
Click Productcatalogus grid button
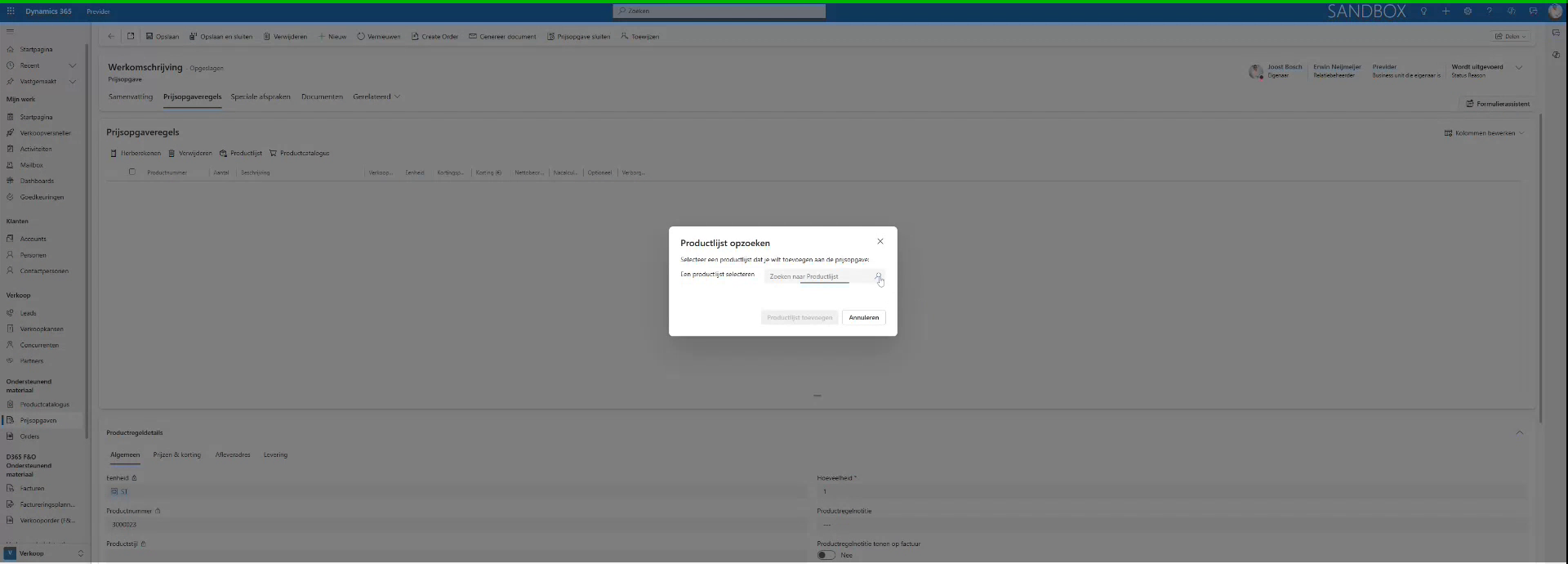[x=299, y=153]
